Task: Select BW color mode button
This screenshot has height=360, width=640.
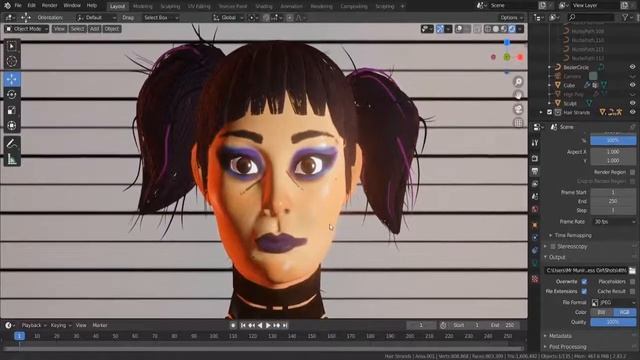Action: point(602,312)
